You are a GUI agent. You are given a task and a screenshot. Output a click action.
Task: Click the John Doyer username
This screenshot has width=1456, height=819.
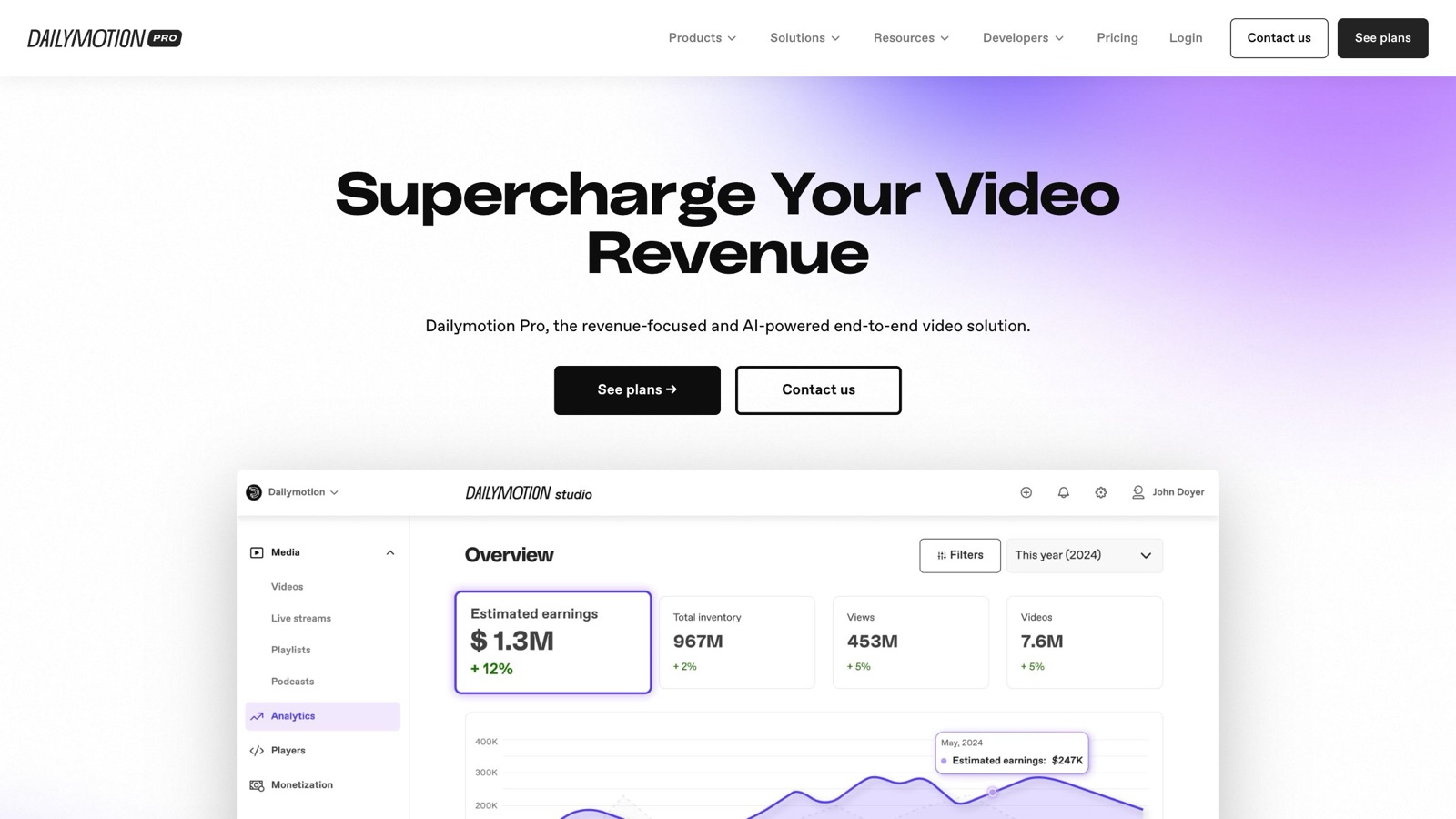1178,492
